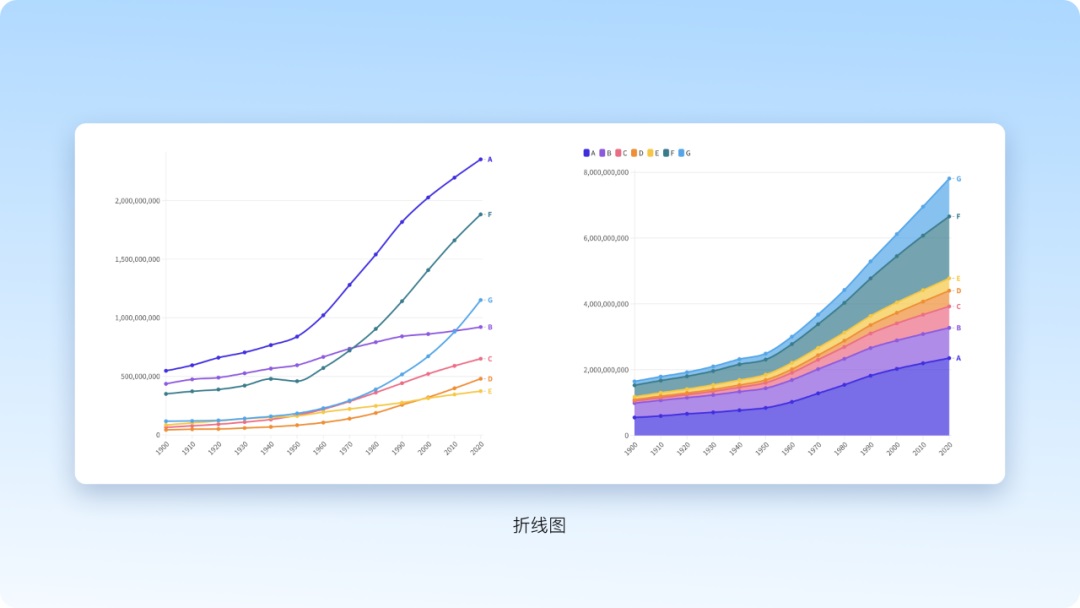Image resolution: width=1080 pixels, height=608 pixels.
Task: Click the G end label on area chart
Action: point(959,179)
